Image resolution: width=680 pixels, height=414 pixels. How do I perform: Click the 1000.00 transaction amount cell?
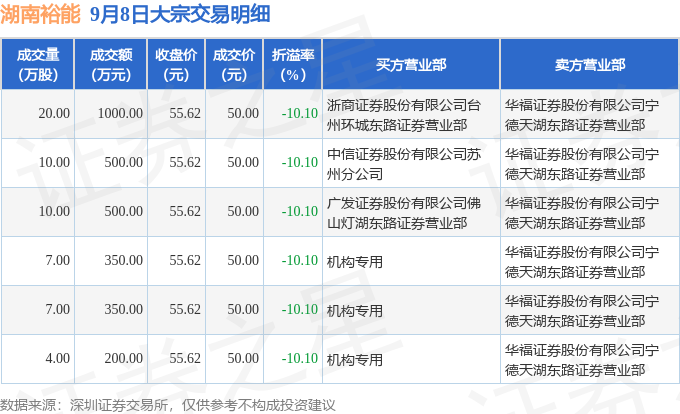tap(111, 114)
